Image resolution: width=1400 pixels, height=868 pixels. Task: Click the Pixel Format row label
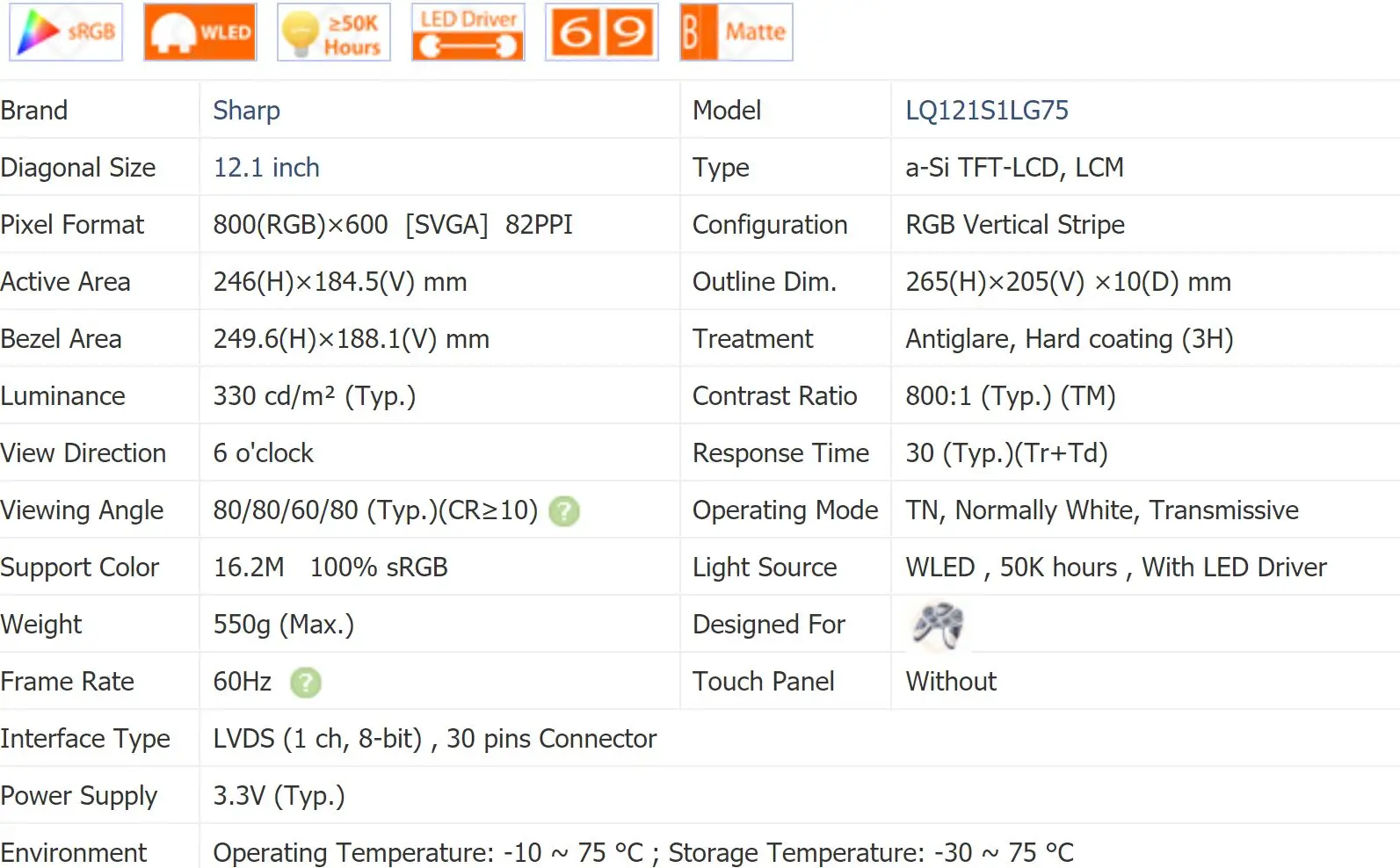pos(72,225)
